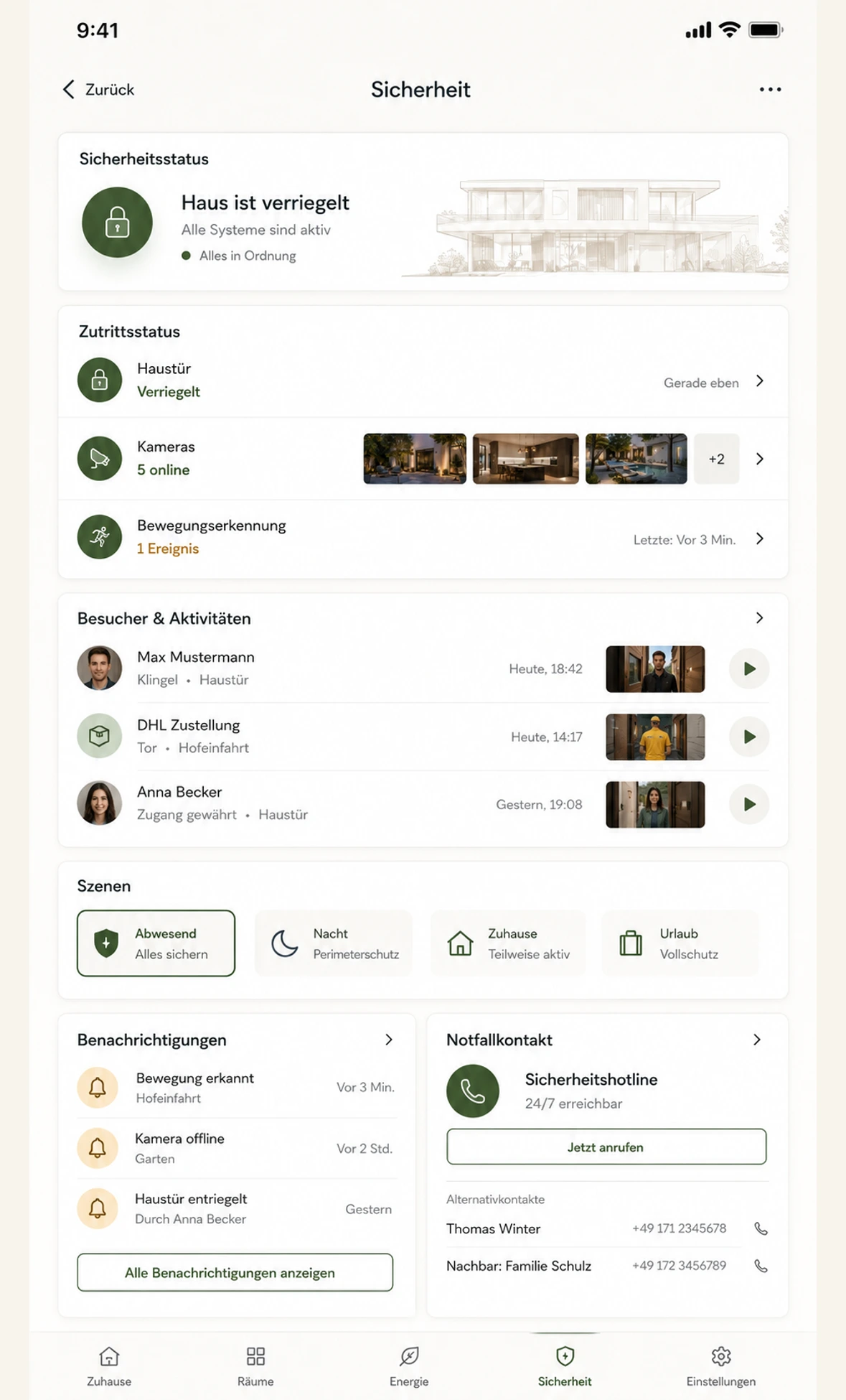Tap the large lock icon in Sicherheitsstatus

click(117, 223)
